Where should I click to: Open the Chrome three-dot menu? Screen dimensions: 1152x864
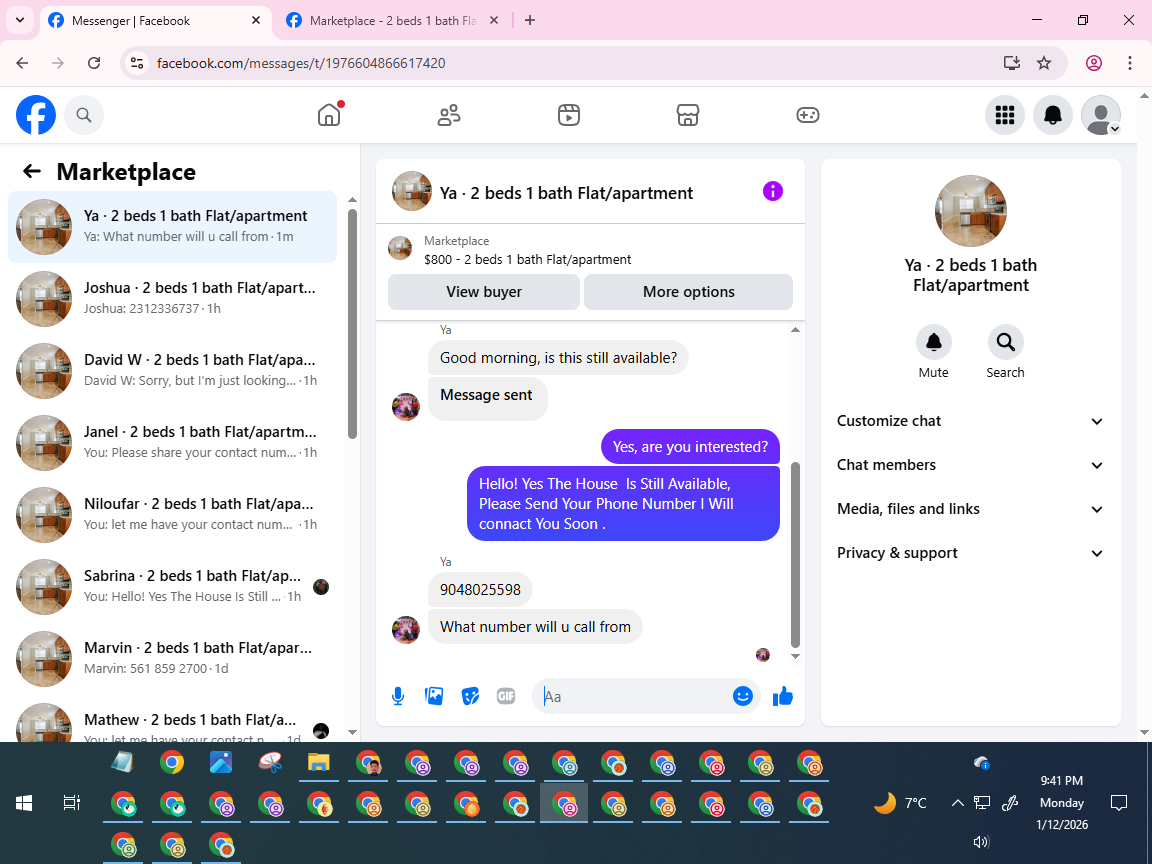click(x=1130, y=63)
